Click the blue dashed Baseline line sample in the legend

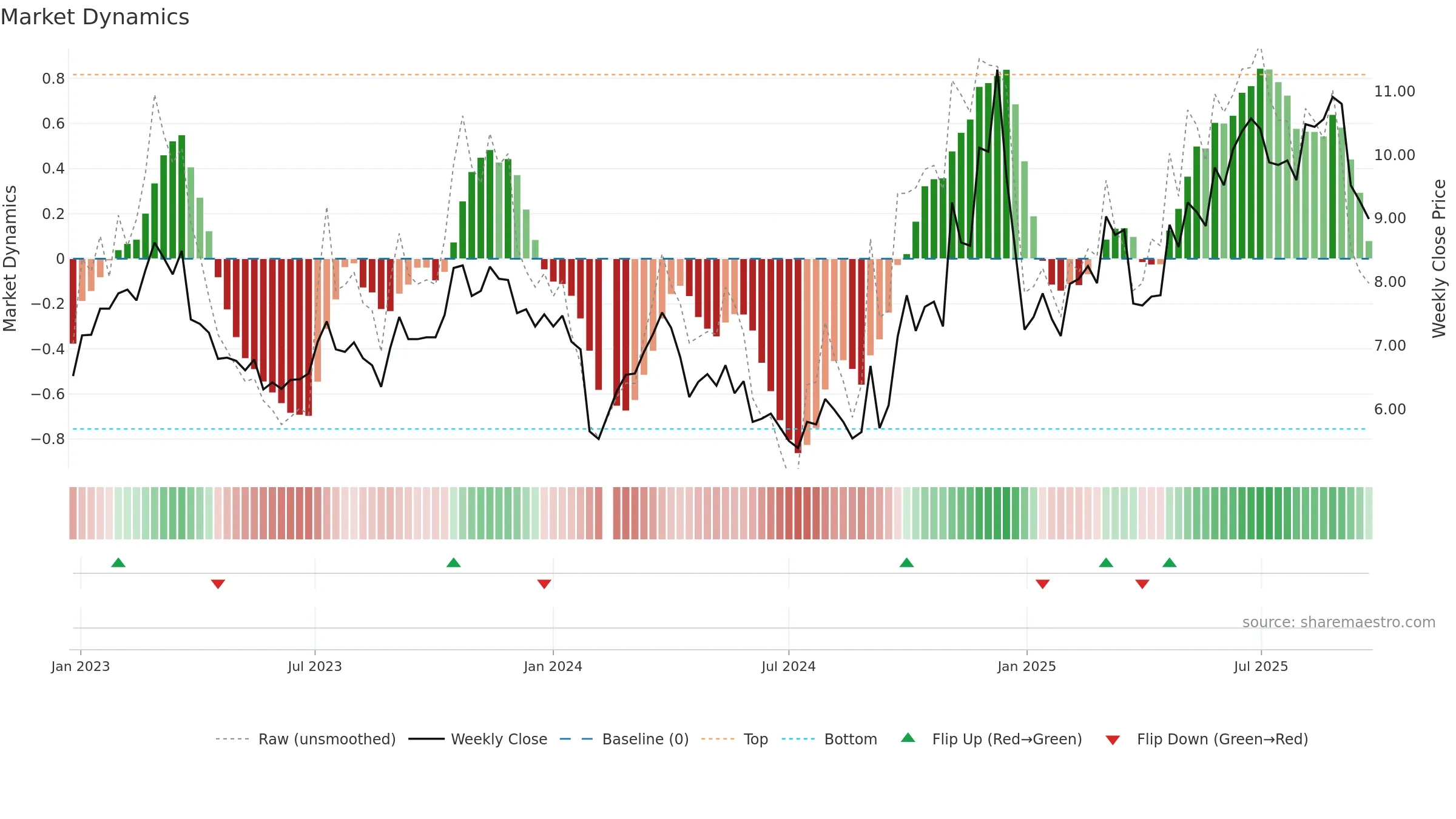click(x=576, y=739)
